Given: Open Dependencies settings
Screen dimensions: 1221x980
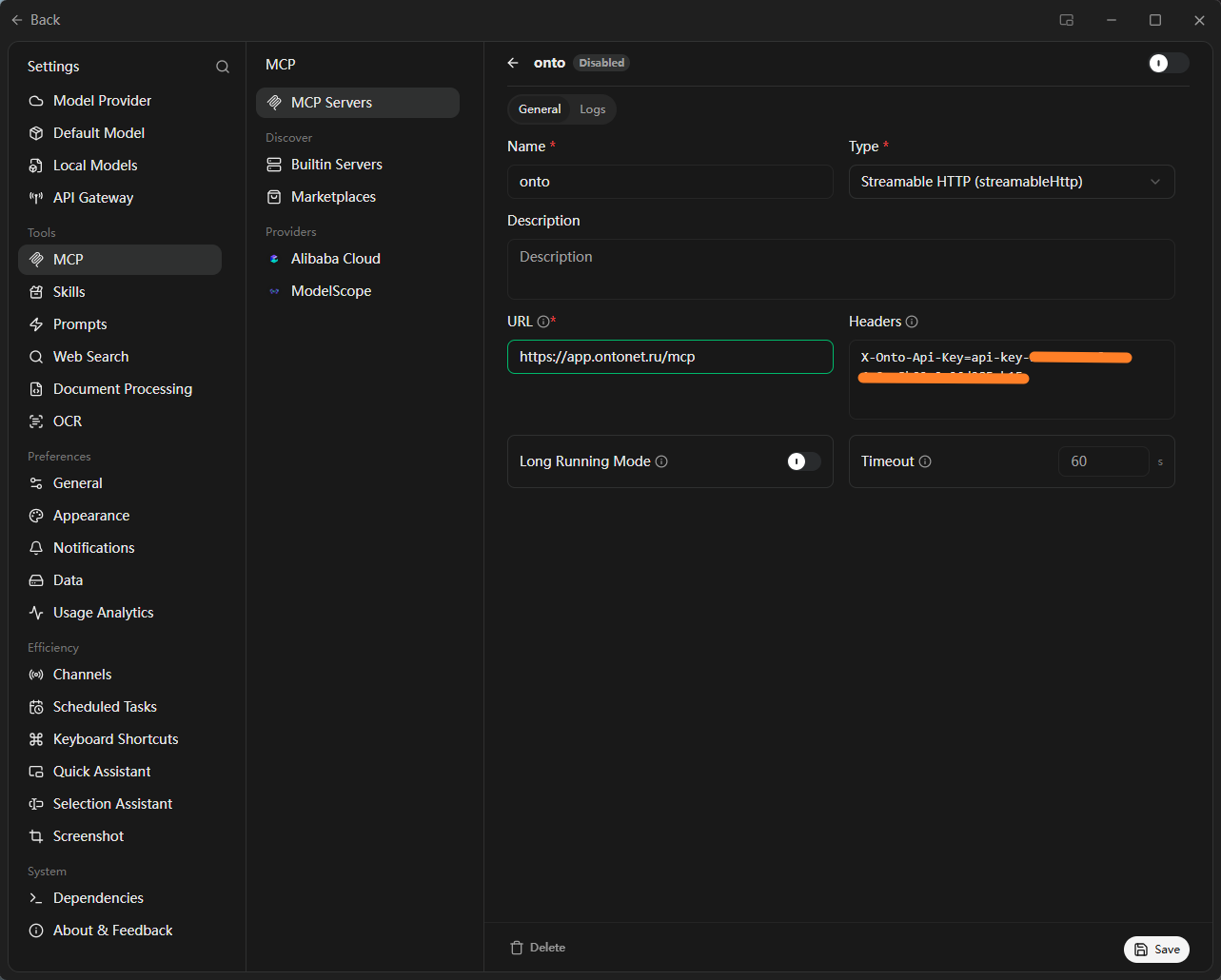Looking at the screenshot, I should pos(120,898).
